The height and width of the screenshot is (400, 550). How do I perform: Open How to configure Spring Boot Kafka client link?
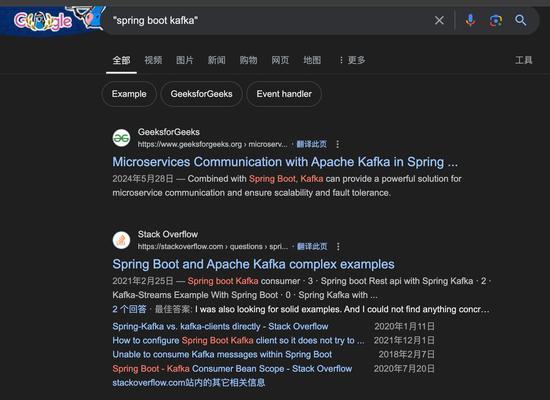(x=238, y=341)
